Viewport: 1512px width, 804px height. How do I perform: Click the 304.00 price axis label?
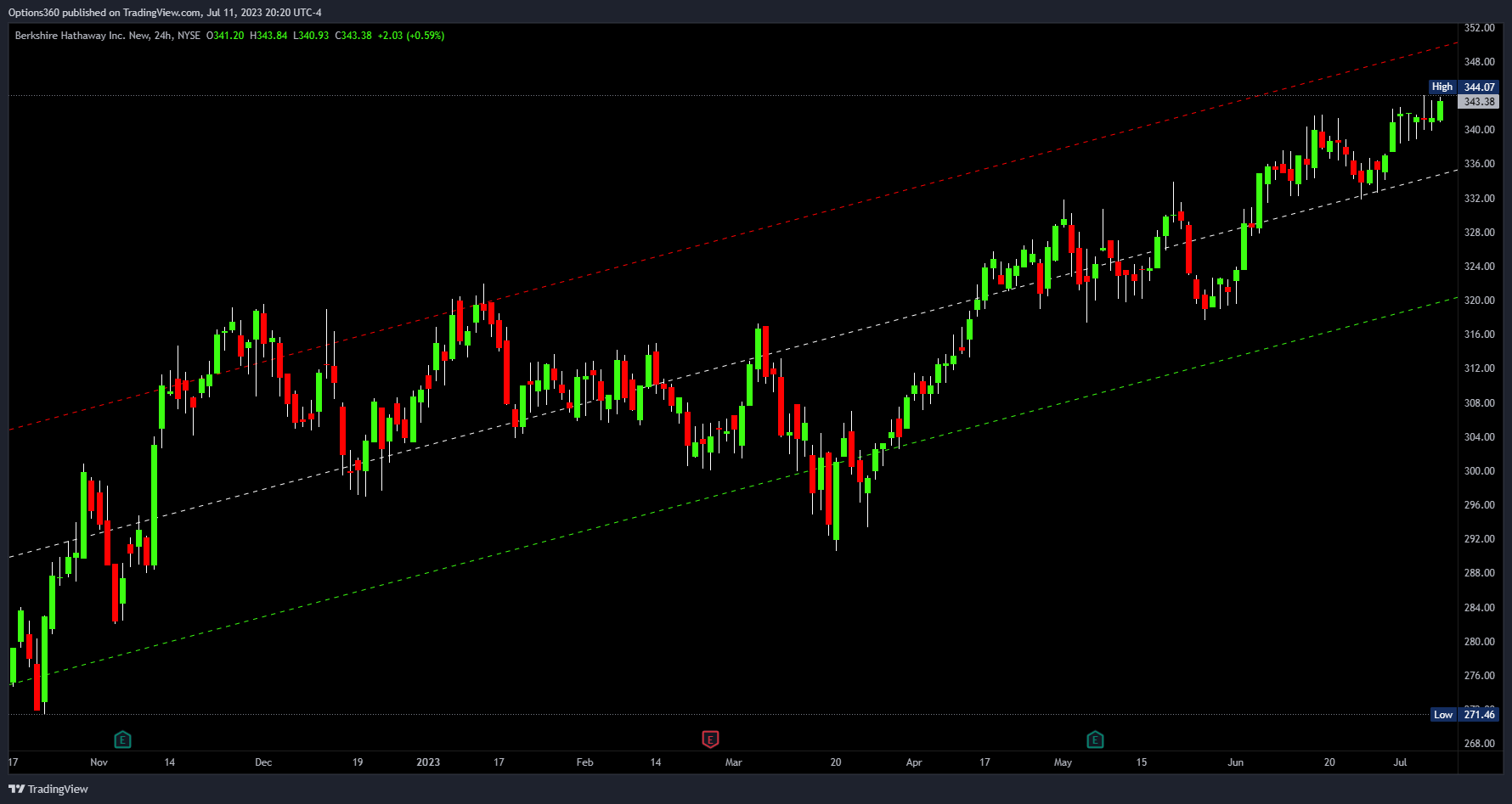1479,436
